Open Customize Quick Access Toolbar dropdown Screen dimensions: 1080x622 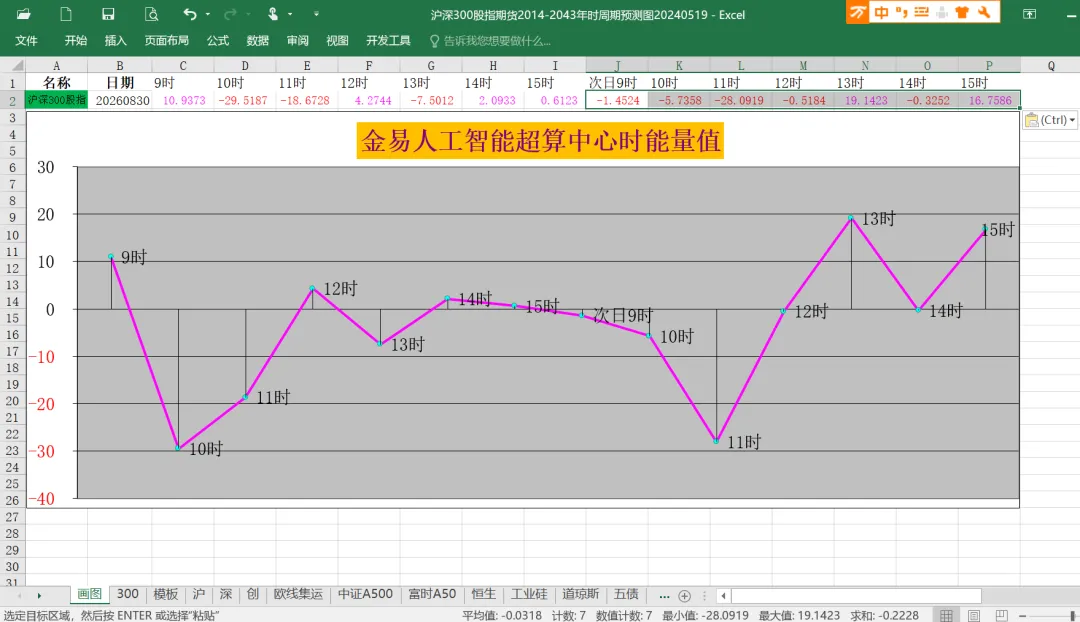[316, 14]
